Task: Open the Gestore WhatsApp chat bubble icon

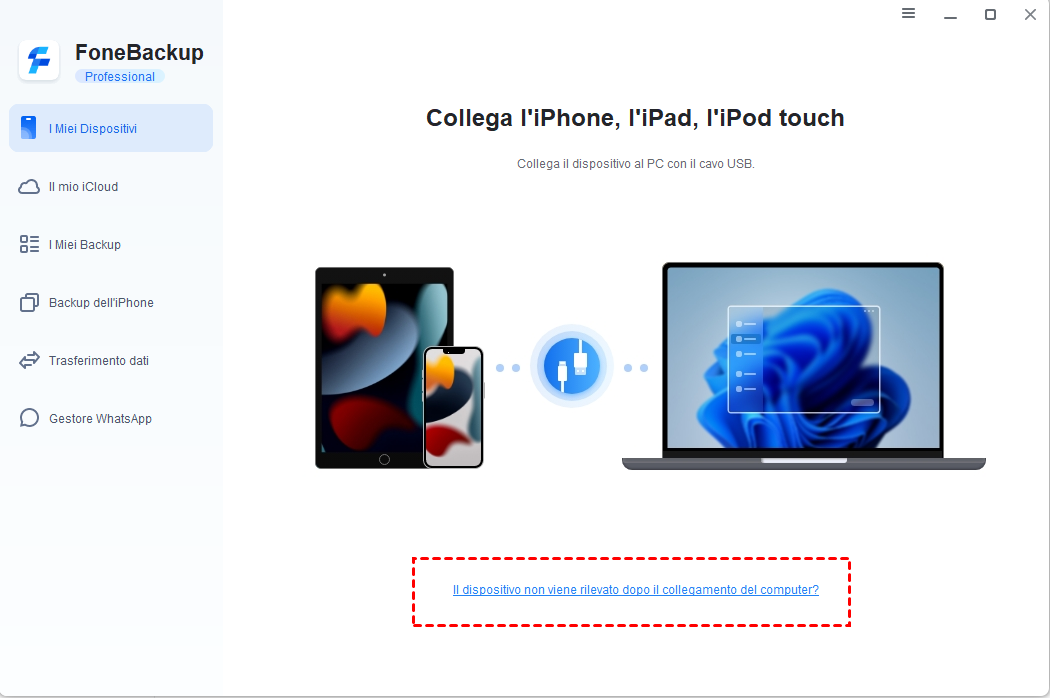Action: pyautogui.click(x=29, y=418)
